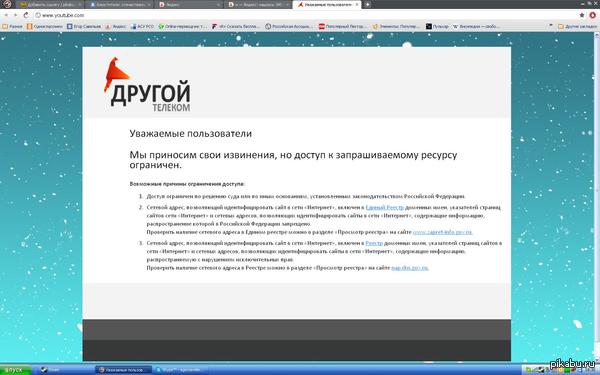Open the Другие закладки folder

pyautogui.click(x=577, y=26)
